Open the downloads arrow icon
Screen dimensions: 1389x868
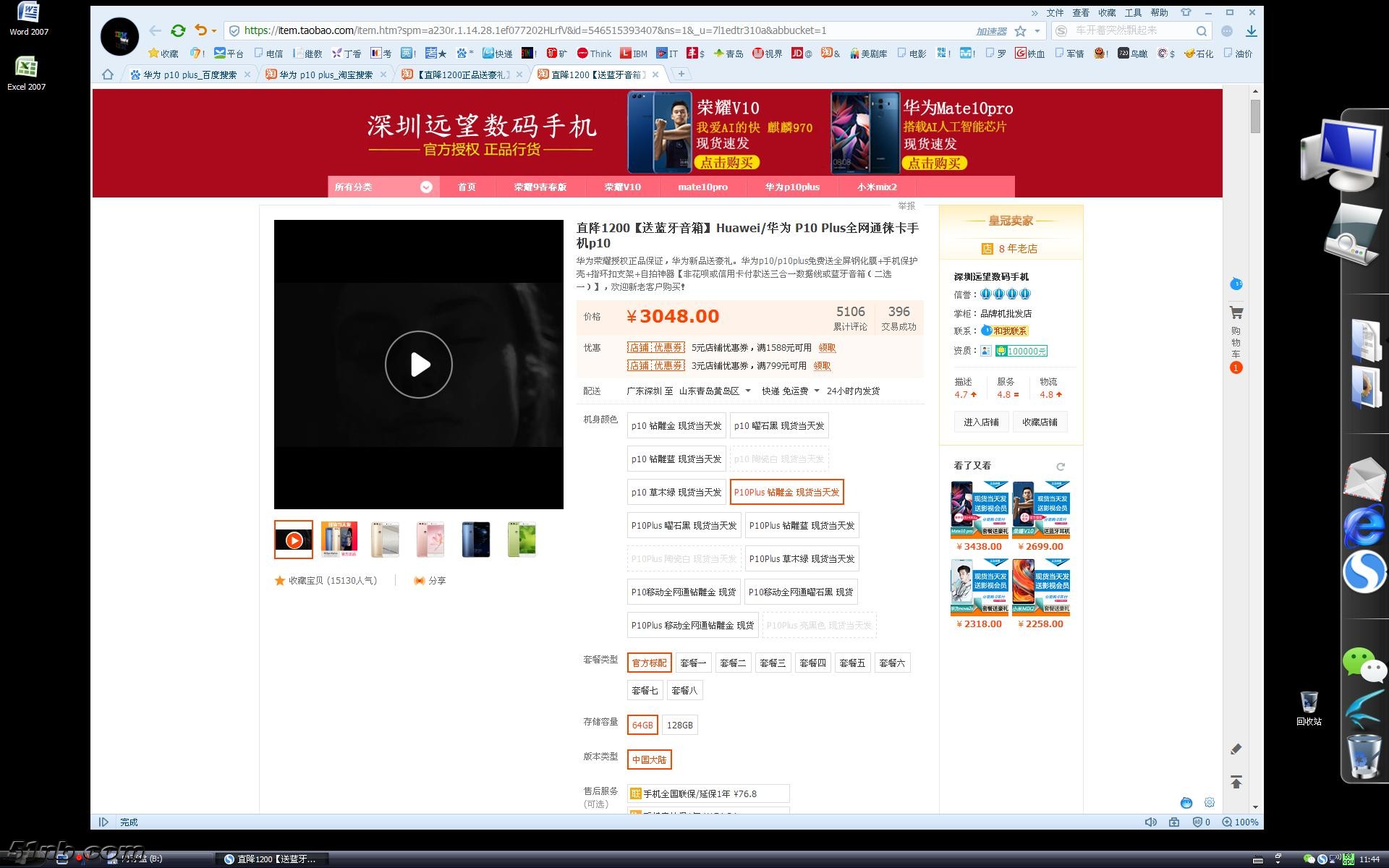pos(1251,31)
